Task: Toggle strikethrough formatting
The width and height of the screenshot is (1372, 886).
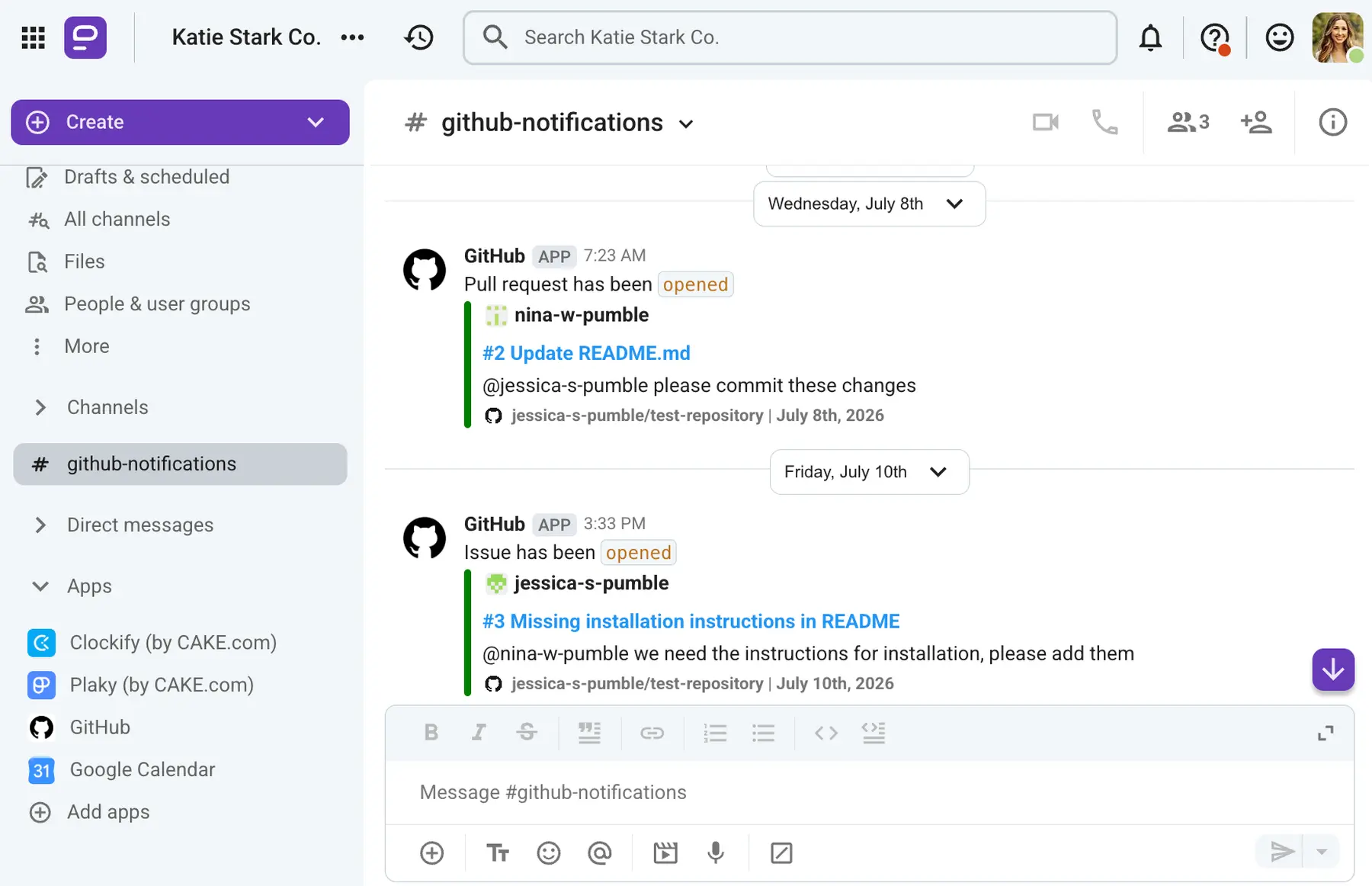Action: click(x=526, y=733)
